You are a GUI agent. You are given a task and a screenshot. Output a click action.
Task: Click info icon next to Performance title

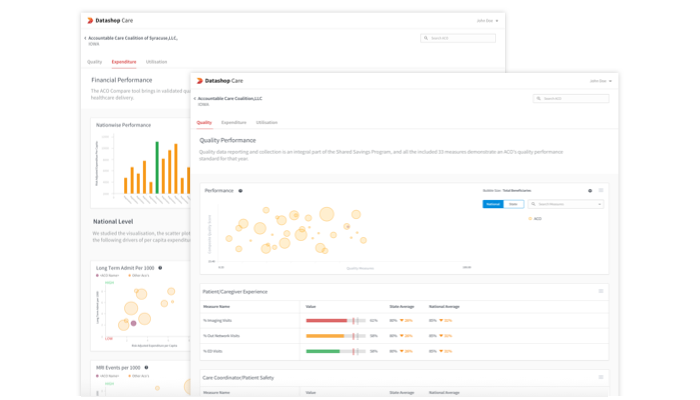[240, 190]
